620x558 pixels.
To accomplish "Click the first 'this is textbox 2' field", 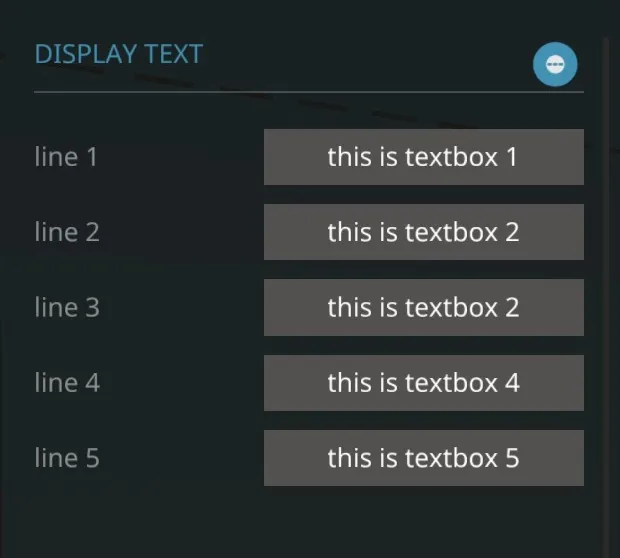I will [423, 232].
